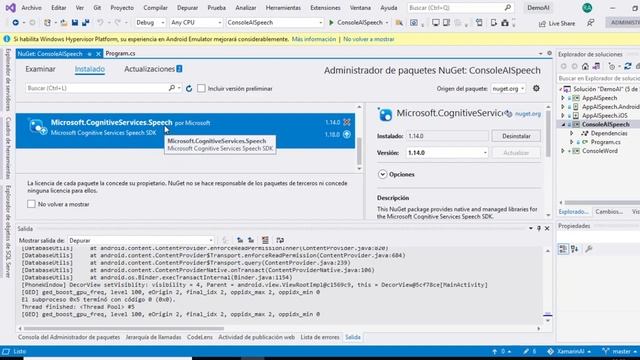This screenshot has height=360, width=640.
Task: Click the Live Share button
Action: pyautogui.click(x=557, y=23)
